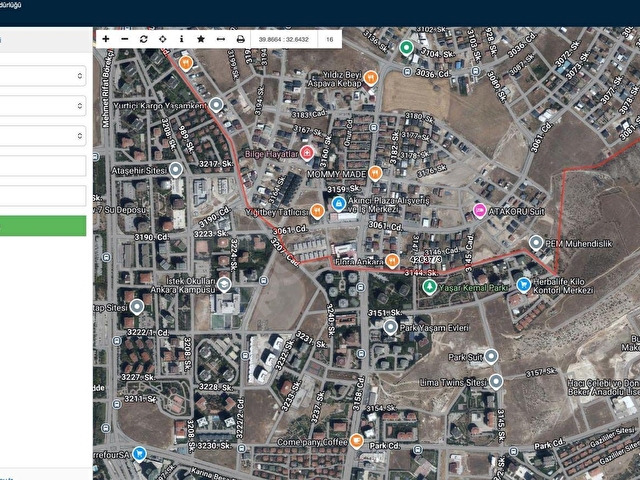Click the 3228. Sk. street label

pos(216,387)
